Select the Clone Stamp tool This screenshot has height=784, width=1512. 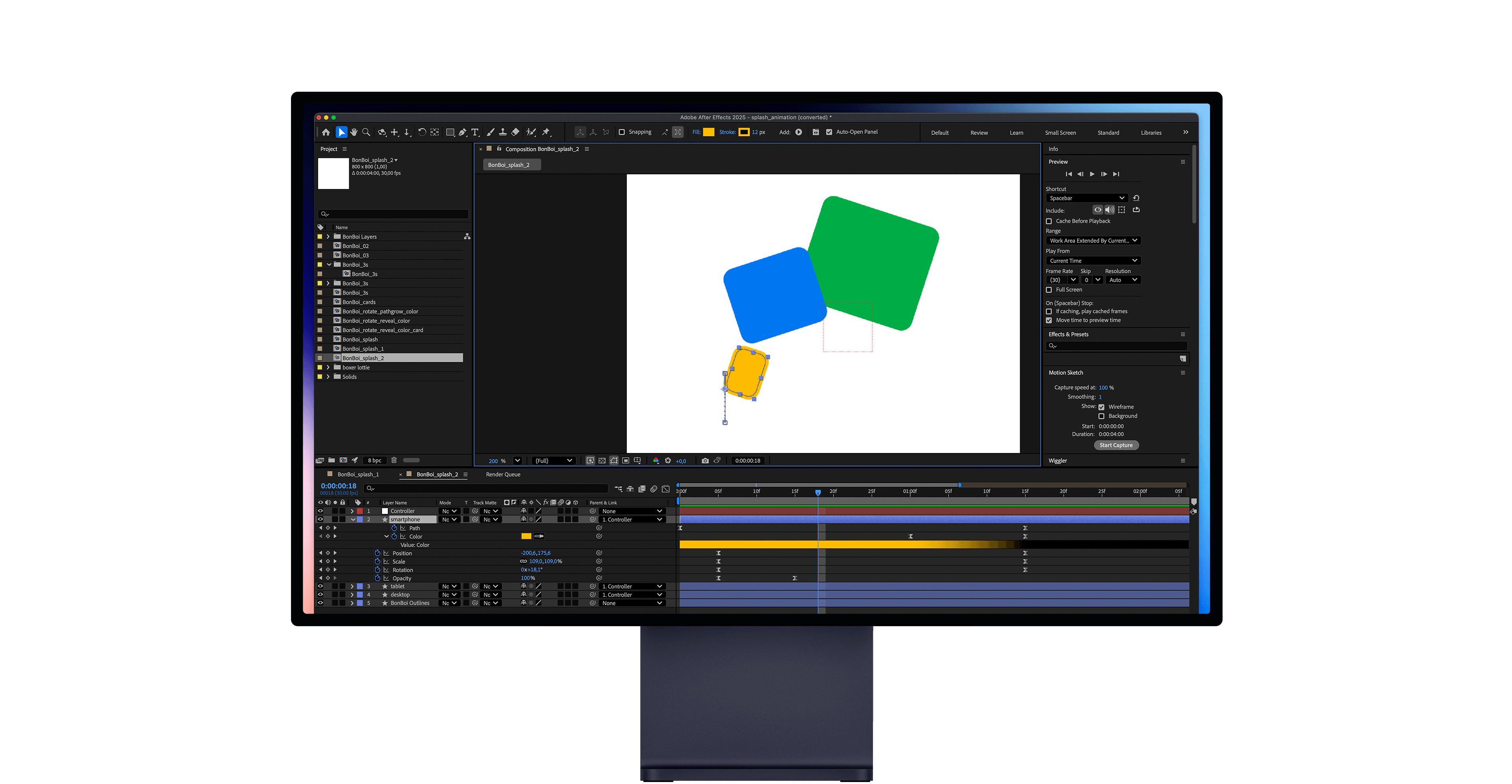(503, 133)
